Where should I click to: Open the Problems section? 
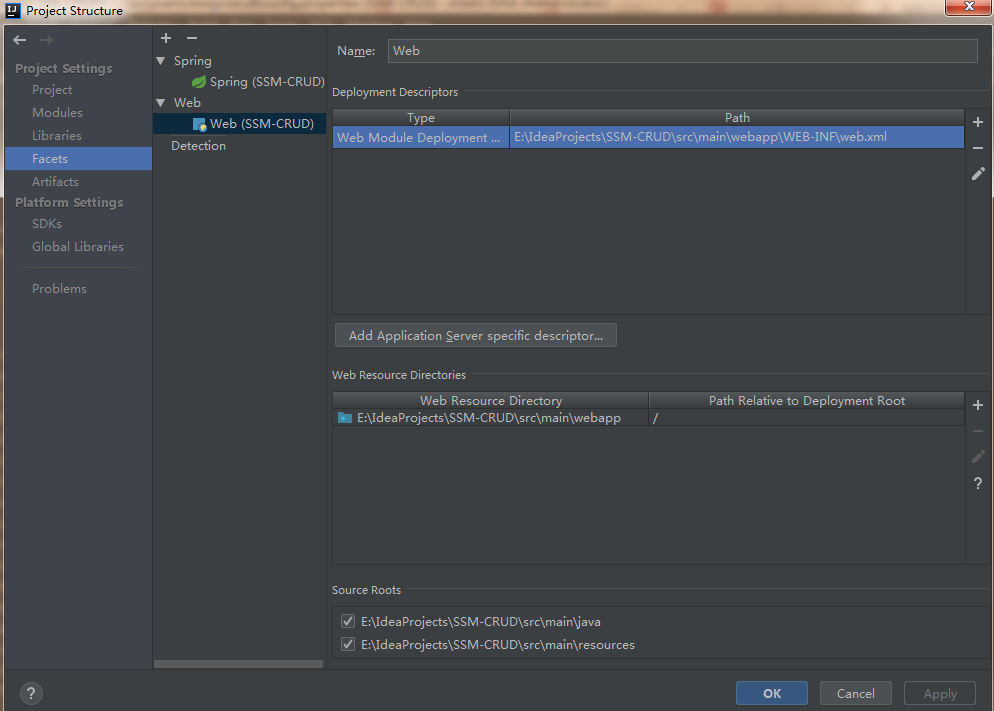point(60,288)
